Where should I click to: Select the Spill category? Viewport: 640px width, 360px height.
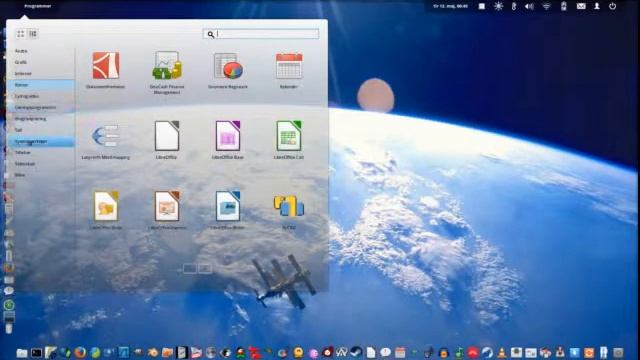(18, 130)
